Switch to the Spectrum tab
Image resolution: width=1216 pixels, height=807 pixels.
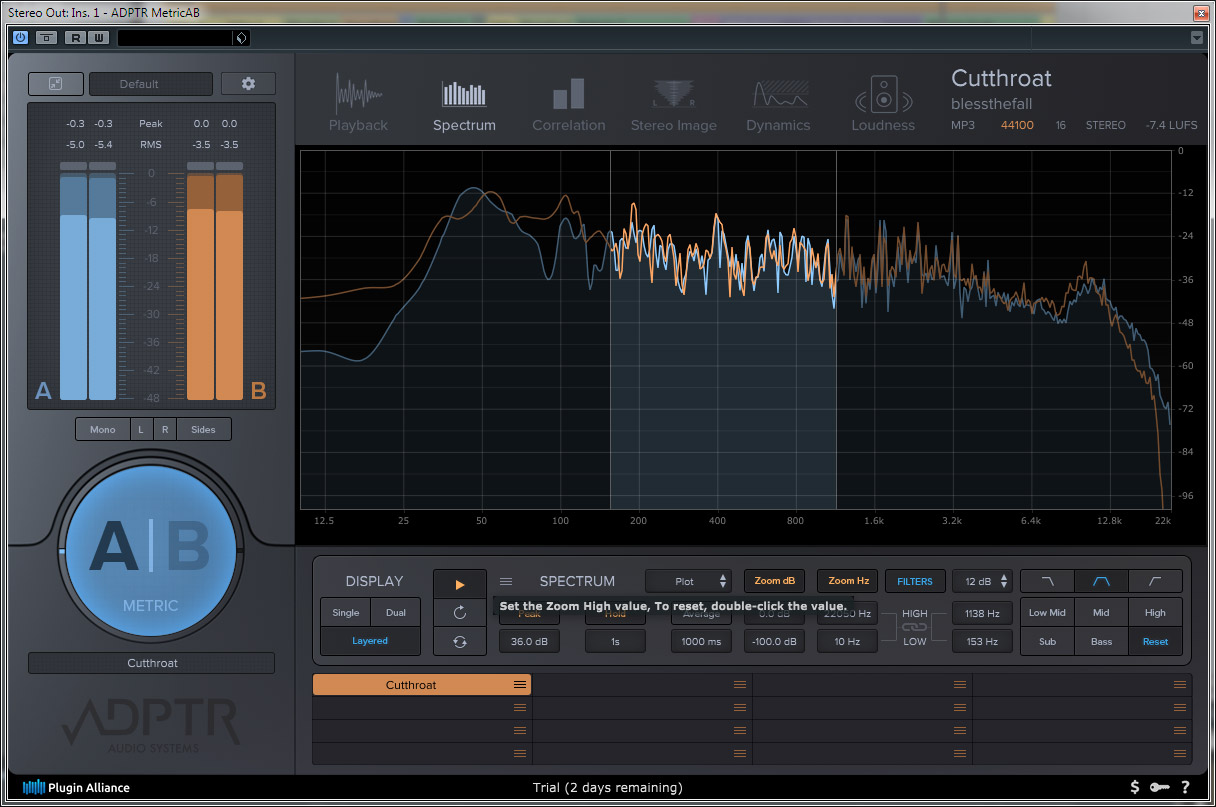click(464, 104)
